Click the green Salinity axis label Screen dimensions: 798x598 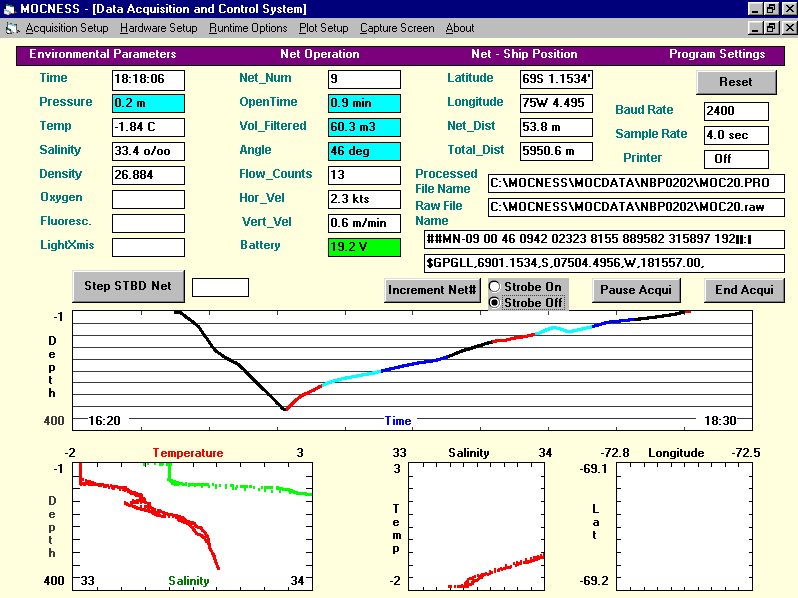(189, 581)
